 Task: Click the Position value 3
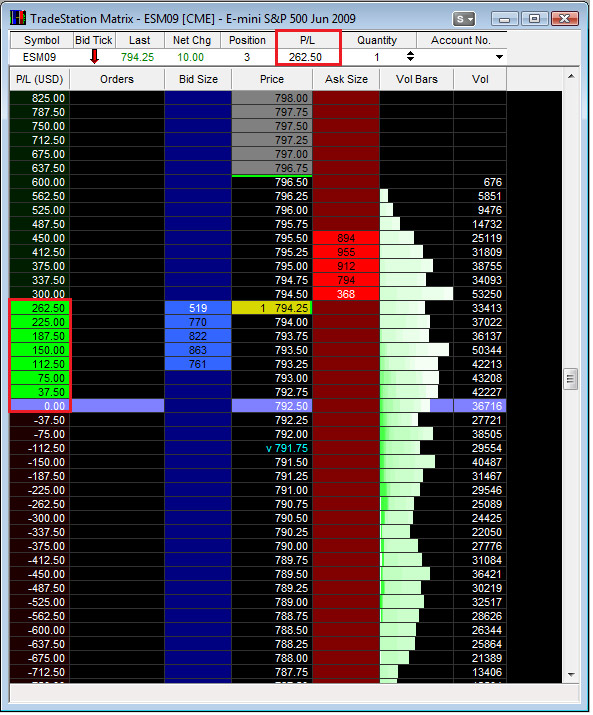(247, 57)
